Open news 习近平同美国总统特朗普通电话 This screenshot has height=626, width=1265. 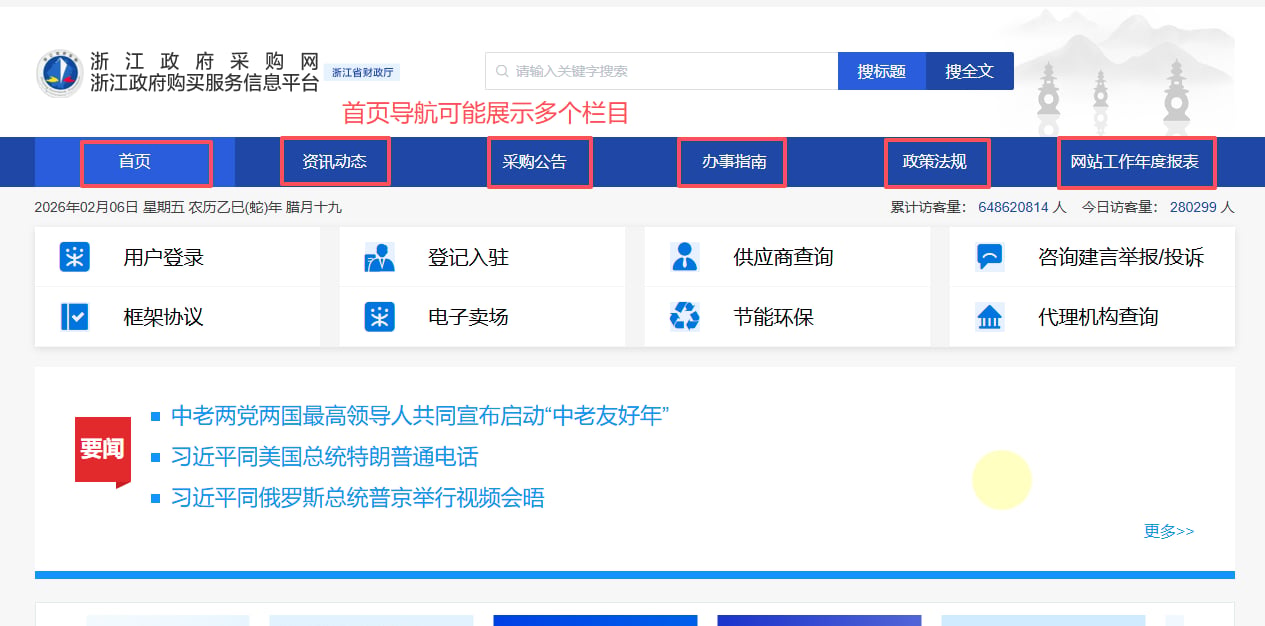(325, 457)
